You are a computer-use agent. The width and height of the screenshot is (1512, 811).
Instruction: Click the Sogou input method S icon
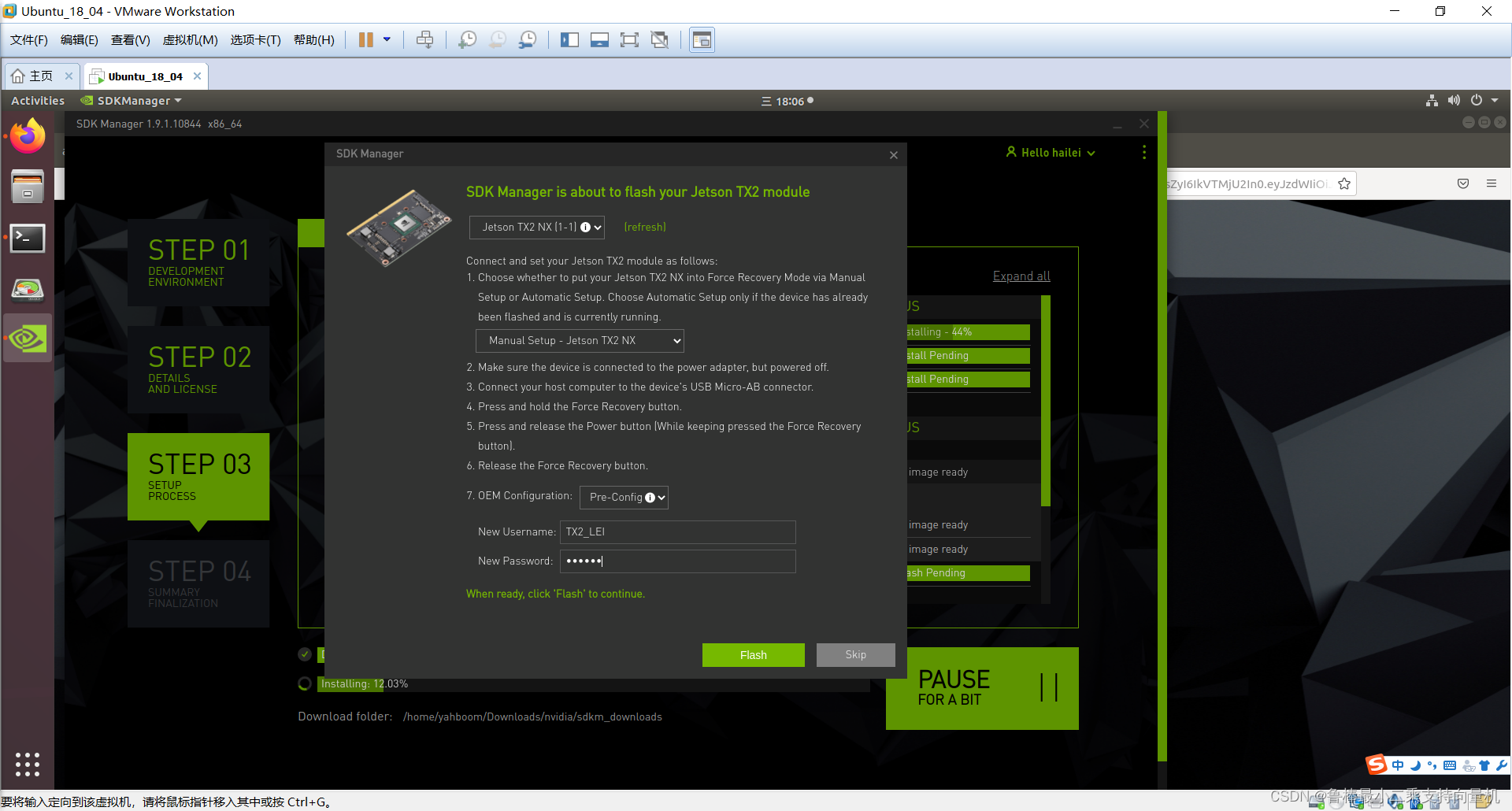click(x=1377, y=765)
